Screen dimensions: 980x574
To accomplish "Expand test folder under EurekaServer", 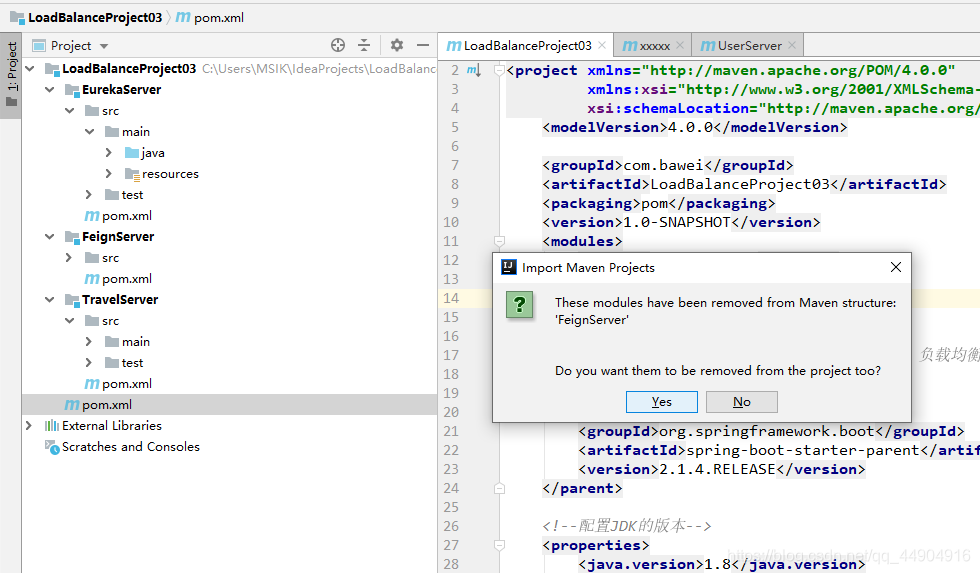I will point(89,194).
